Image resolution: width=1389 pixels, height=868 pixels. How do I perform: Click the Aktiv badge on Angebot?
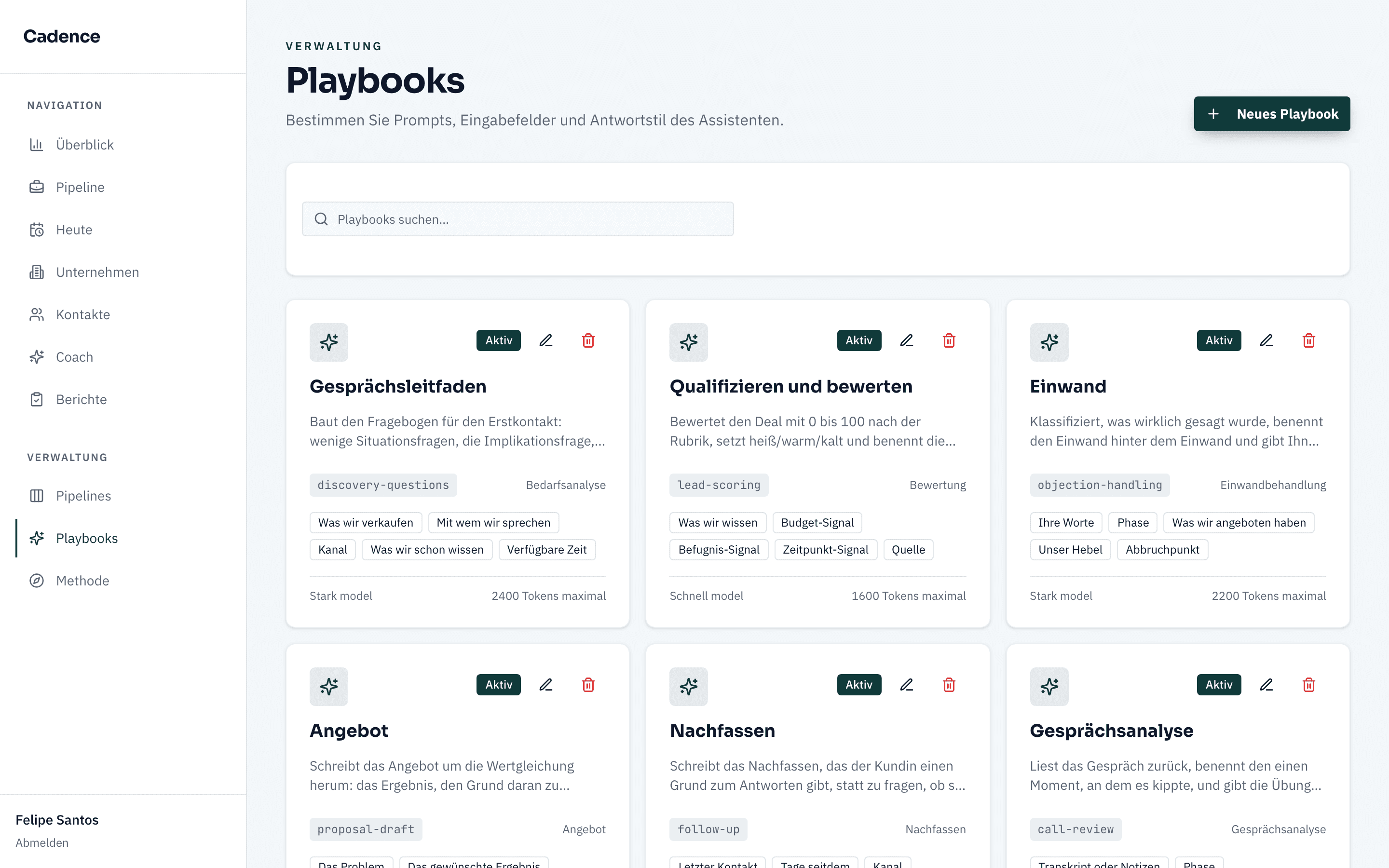click(499, 685)
